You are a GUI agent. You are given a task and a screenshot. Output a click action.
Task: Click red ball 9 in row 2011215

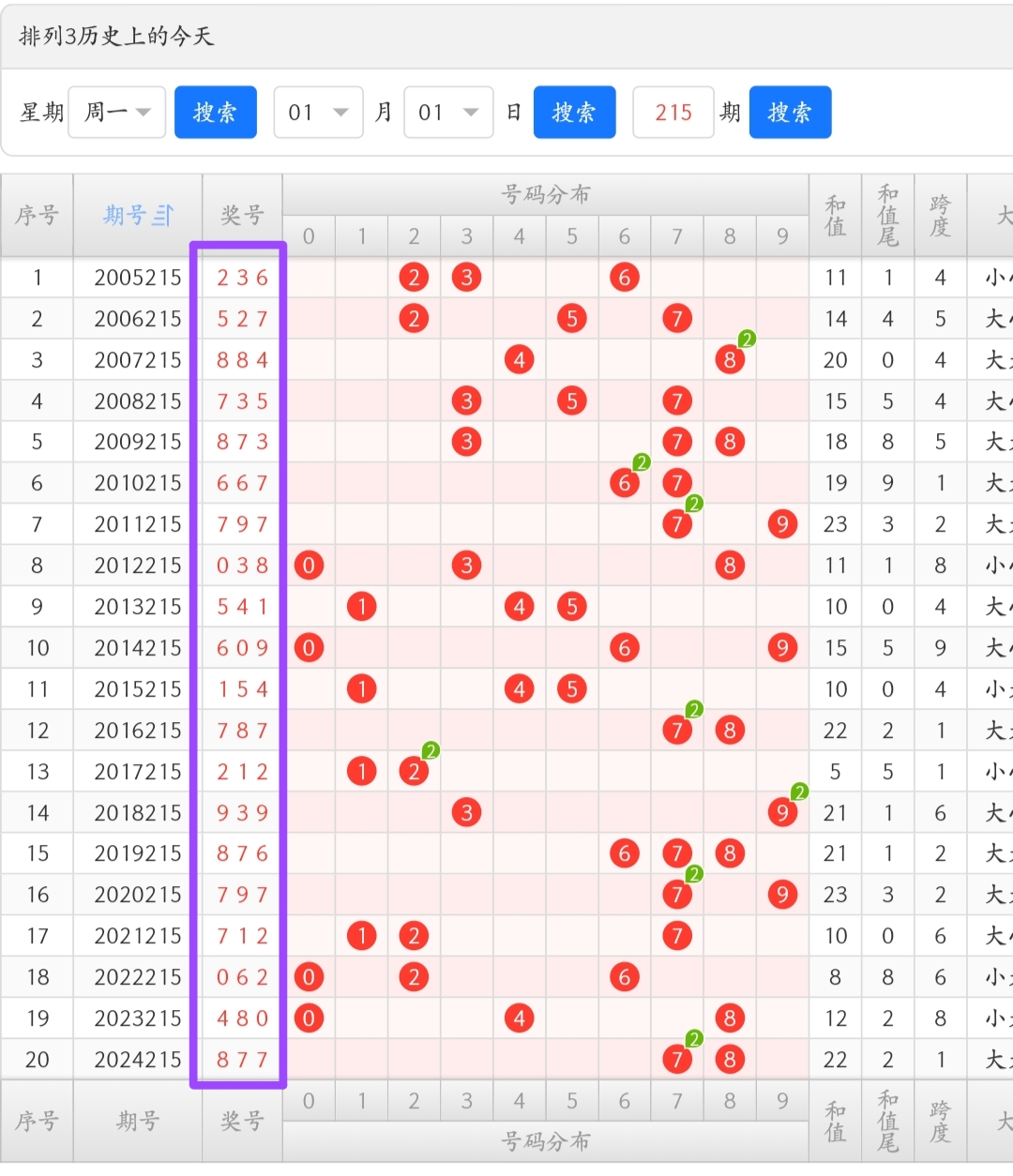tap(782, 524)
